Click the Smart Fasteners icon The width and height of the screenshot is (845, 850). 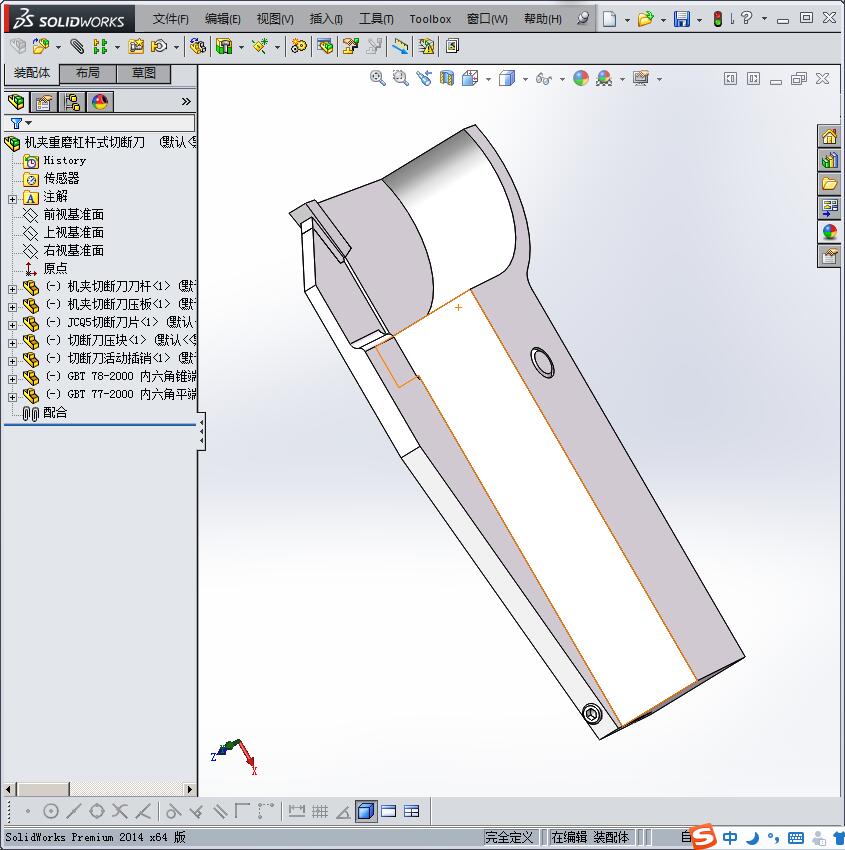point(136,47)
